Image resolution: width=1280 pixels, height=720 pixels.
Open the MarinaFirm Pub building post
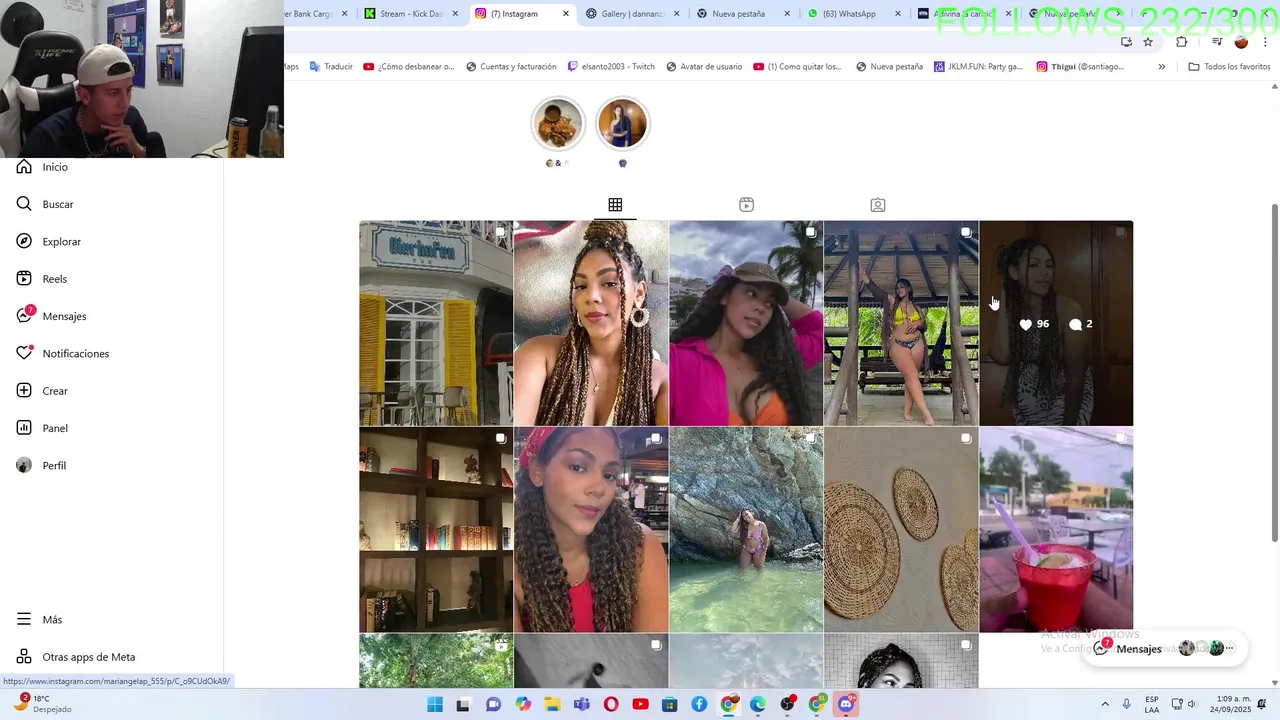[436, 323]
